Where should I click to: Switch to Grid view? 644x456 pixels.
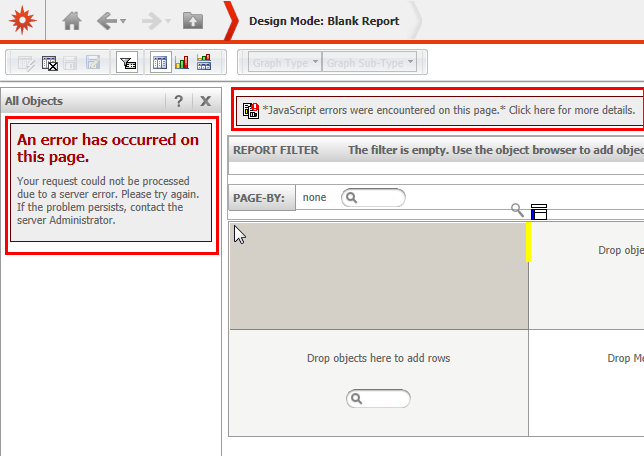(160, 62)
